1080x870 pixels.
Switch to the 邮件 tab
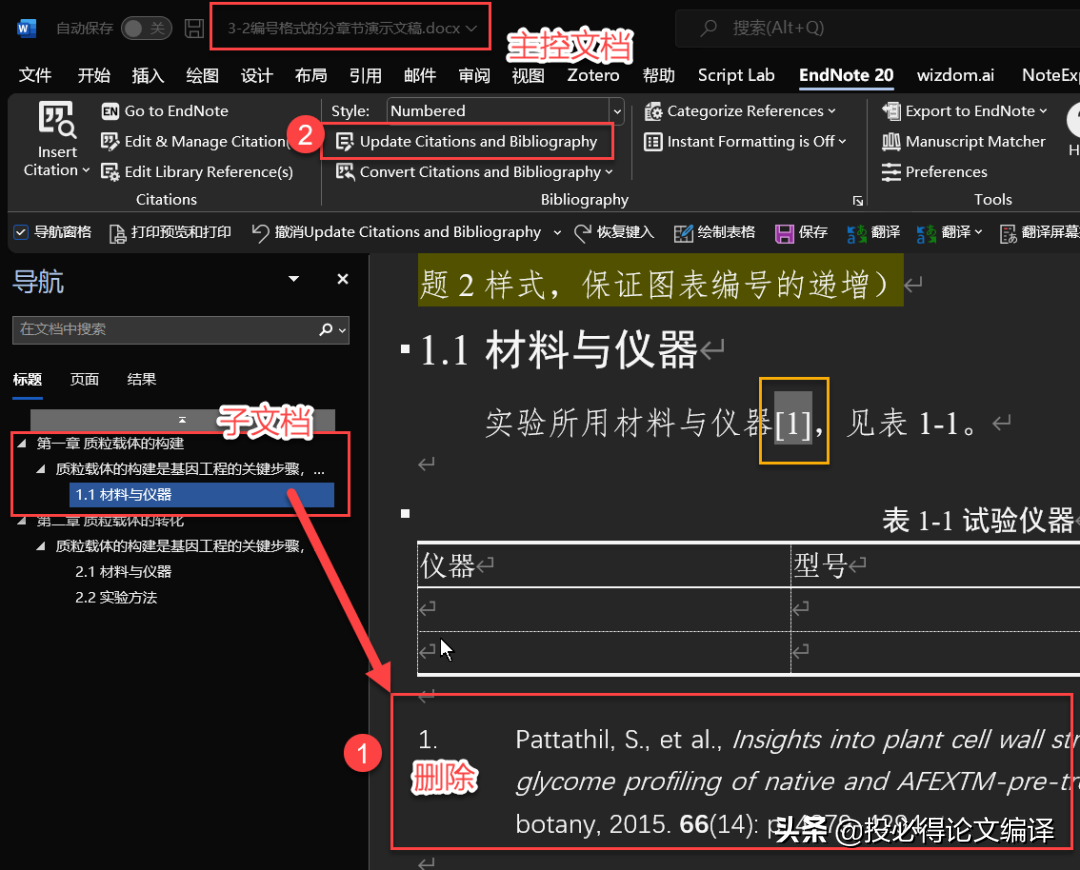[419, 75]
